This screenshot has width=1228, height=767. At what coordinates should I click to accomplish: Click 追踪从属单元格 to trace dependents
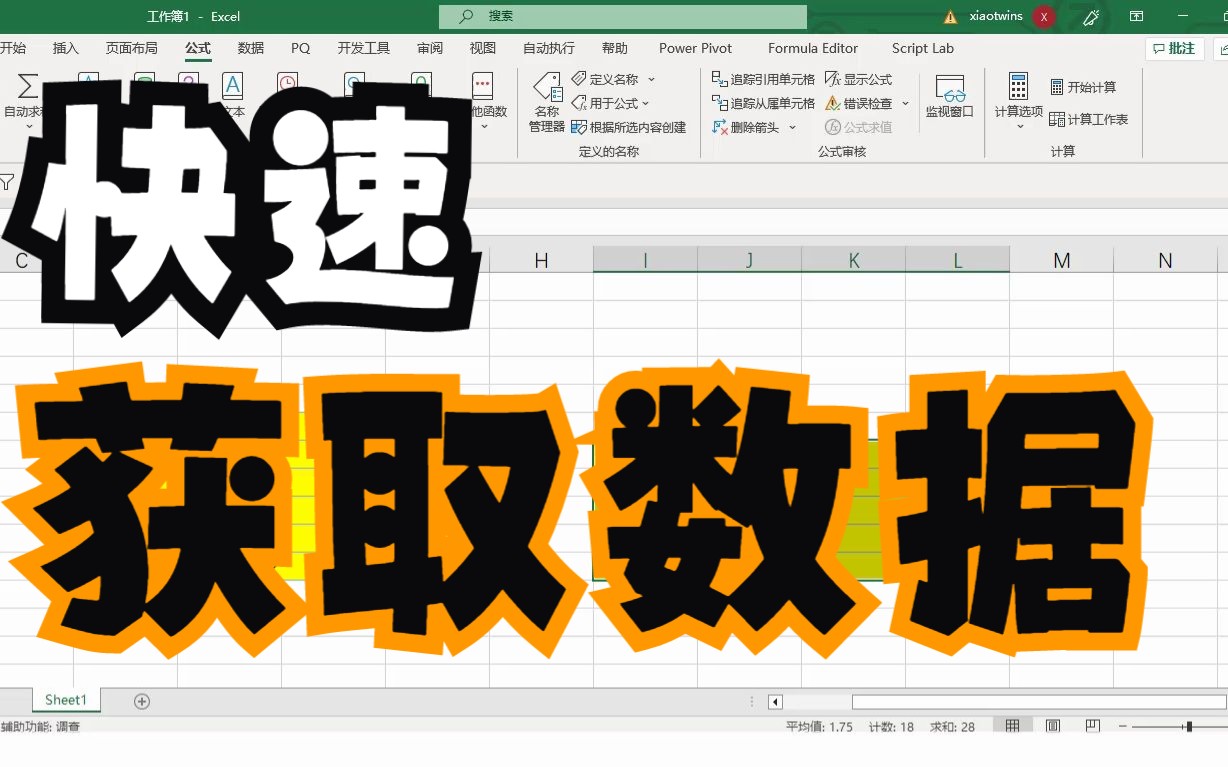click(x=763, y=102)
